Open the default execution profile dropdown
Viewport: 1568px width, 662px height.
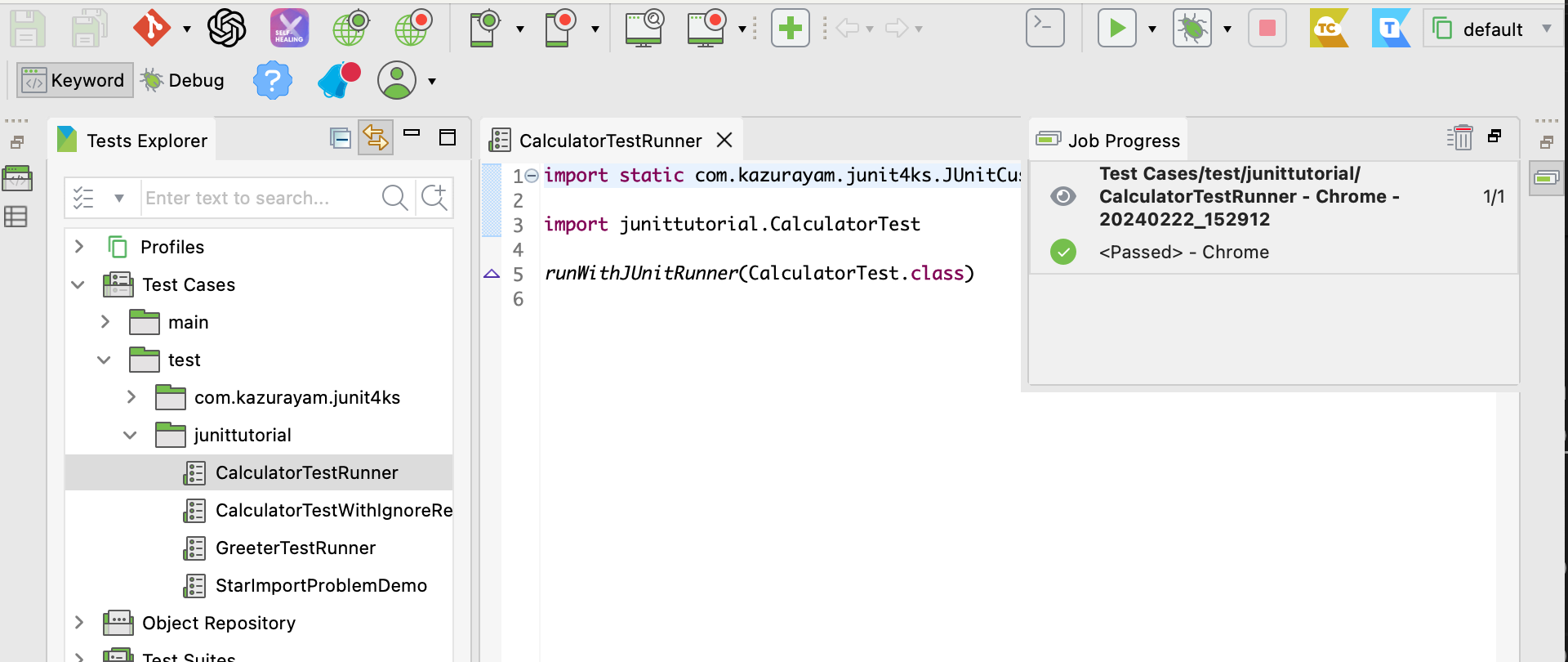coord(1492,29)
